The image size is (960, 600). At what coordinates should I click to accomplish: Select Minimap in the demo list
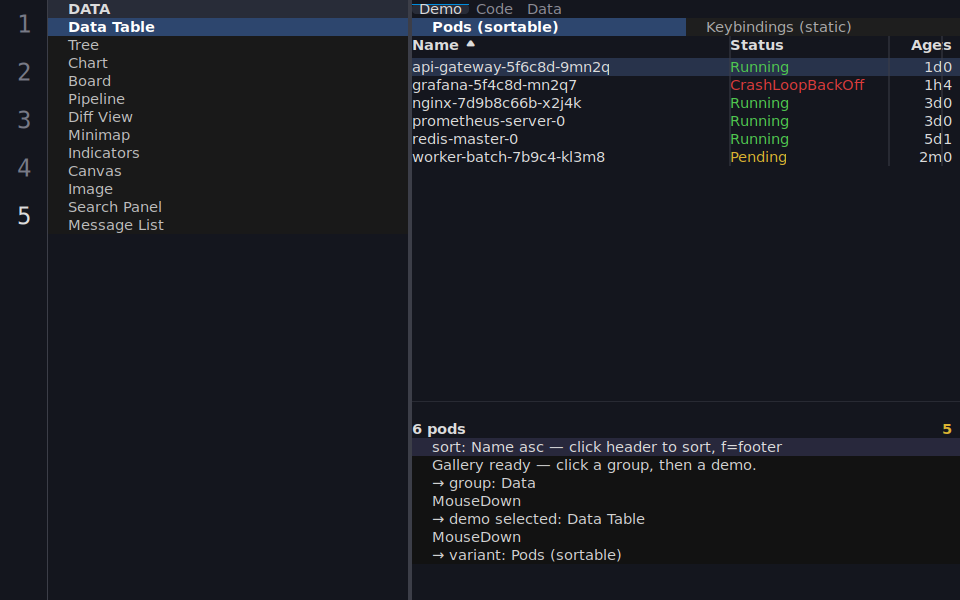click(228, 135)
